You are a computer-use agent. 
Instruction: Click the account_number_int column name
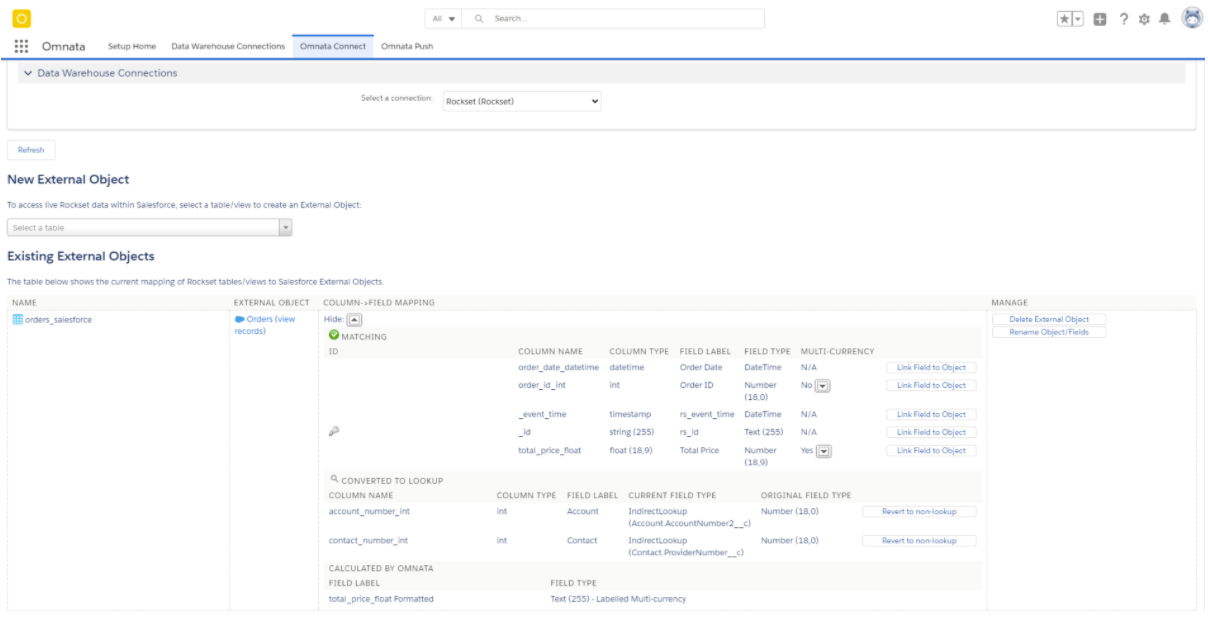[x=369, y=511]
